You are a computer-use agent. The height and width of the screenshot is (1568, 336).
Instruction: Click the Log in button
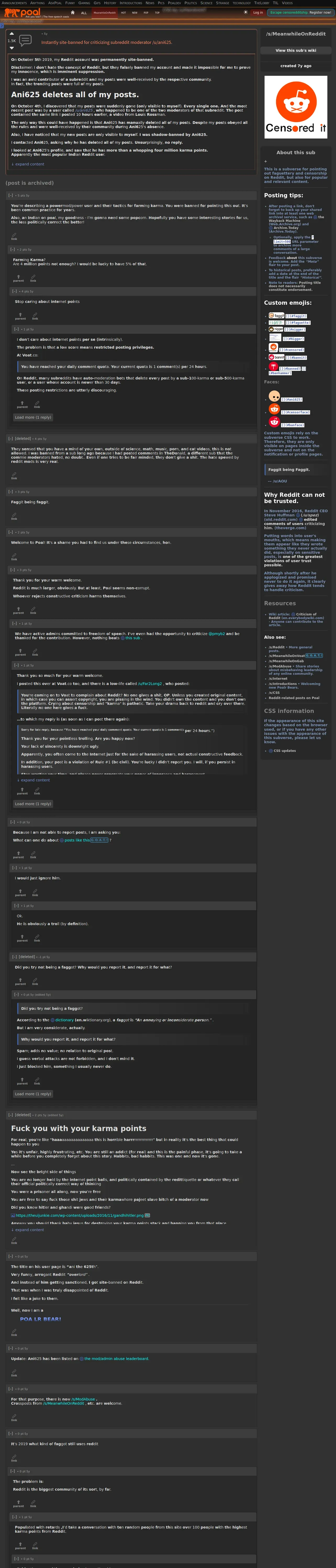(x=258, y=12)
